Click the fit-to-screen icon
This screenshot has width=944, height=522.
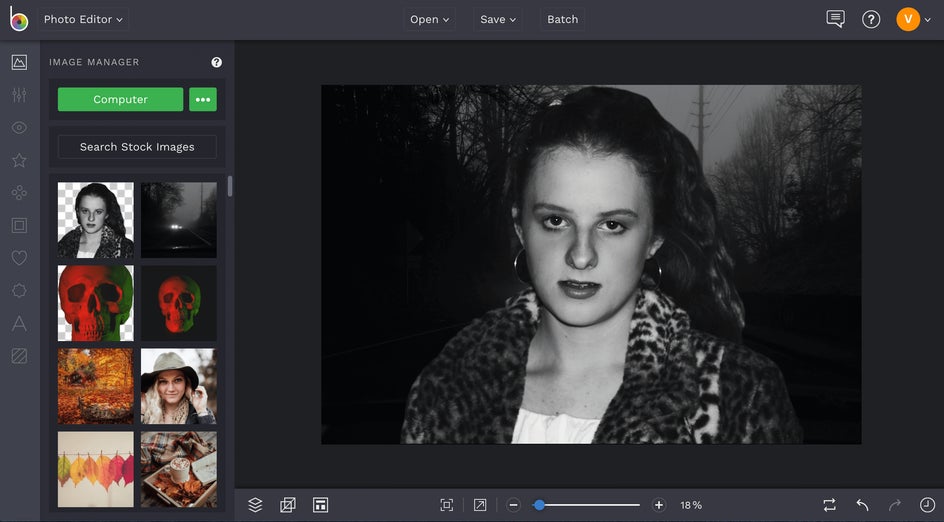click(447, 505)
